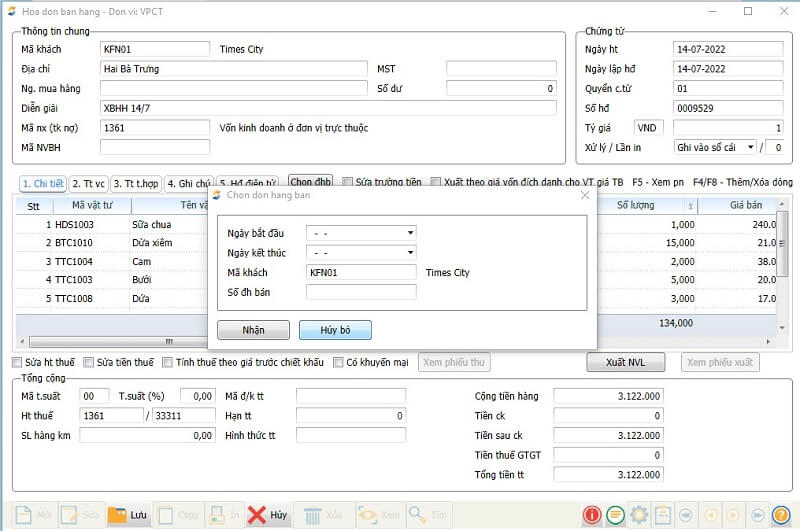Click the gear settings icon in bottom toolbar

coord(639,515)
